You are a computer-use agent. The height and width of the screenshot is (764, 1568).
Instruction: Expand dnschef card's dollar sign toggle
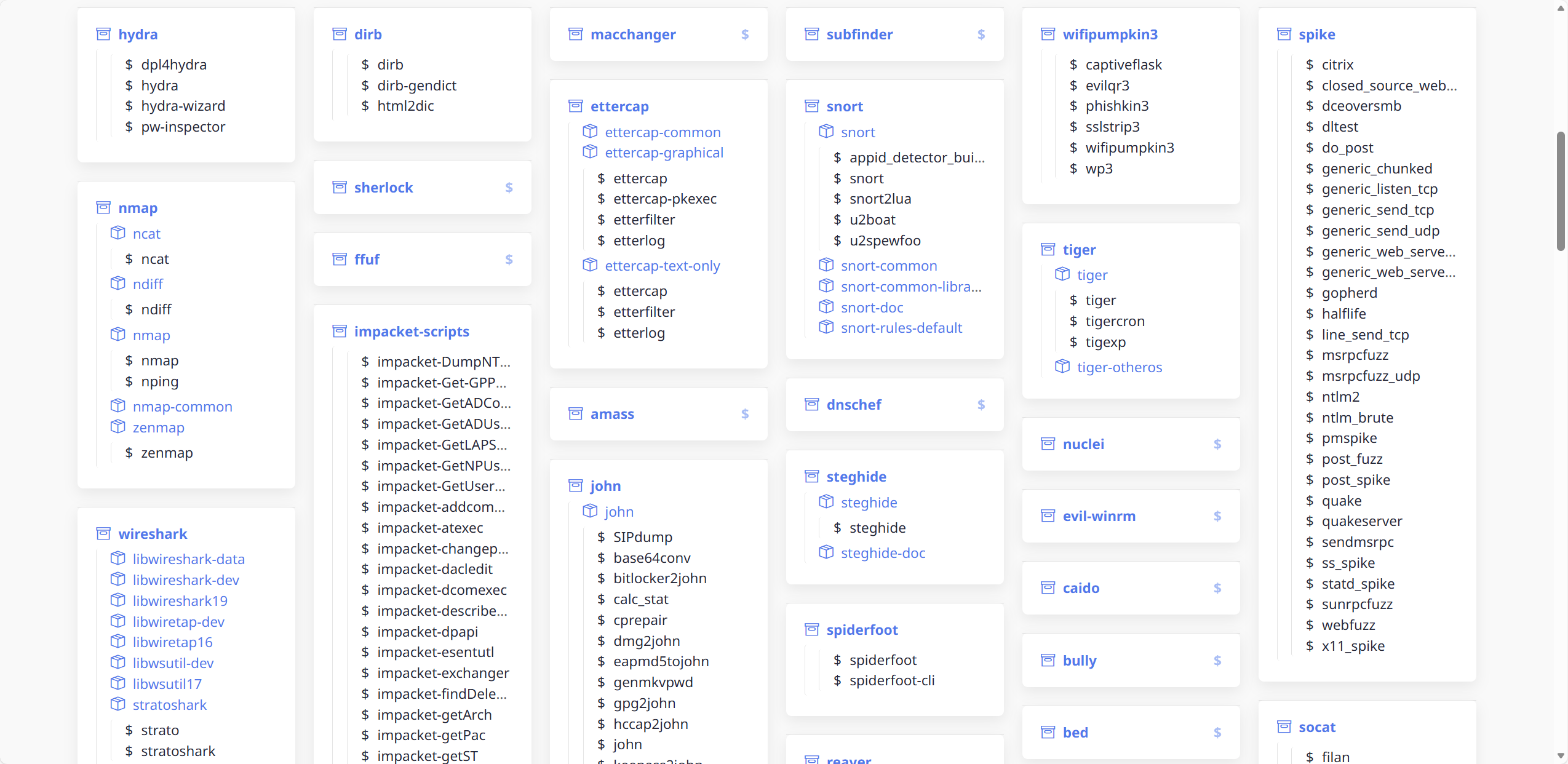[x=981, y=405]
